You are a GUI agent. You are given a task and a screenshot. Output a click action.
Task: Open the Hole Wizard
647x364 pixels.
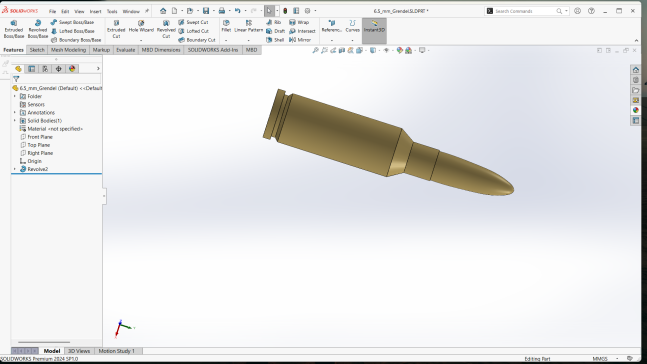point(141,26)
